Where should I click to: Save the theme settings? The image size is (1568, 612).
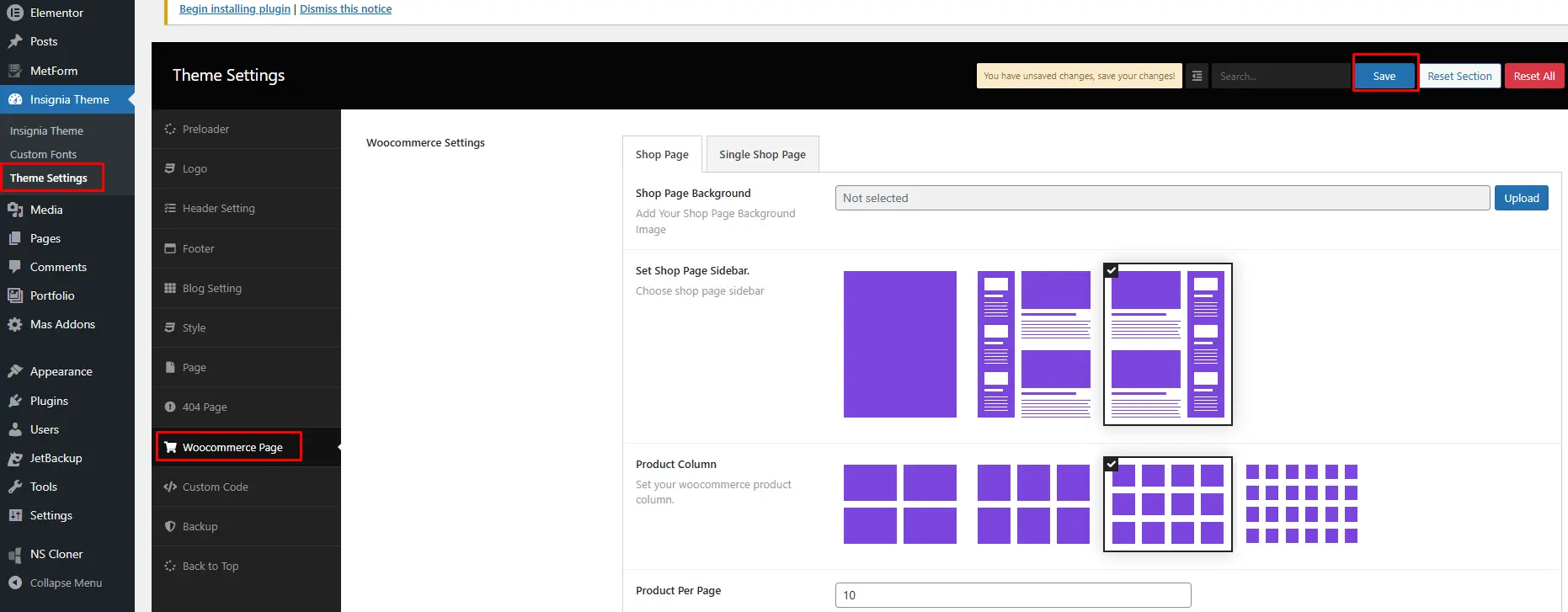point(1384,76)
